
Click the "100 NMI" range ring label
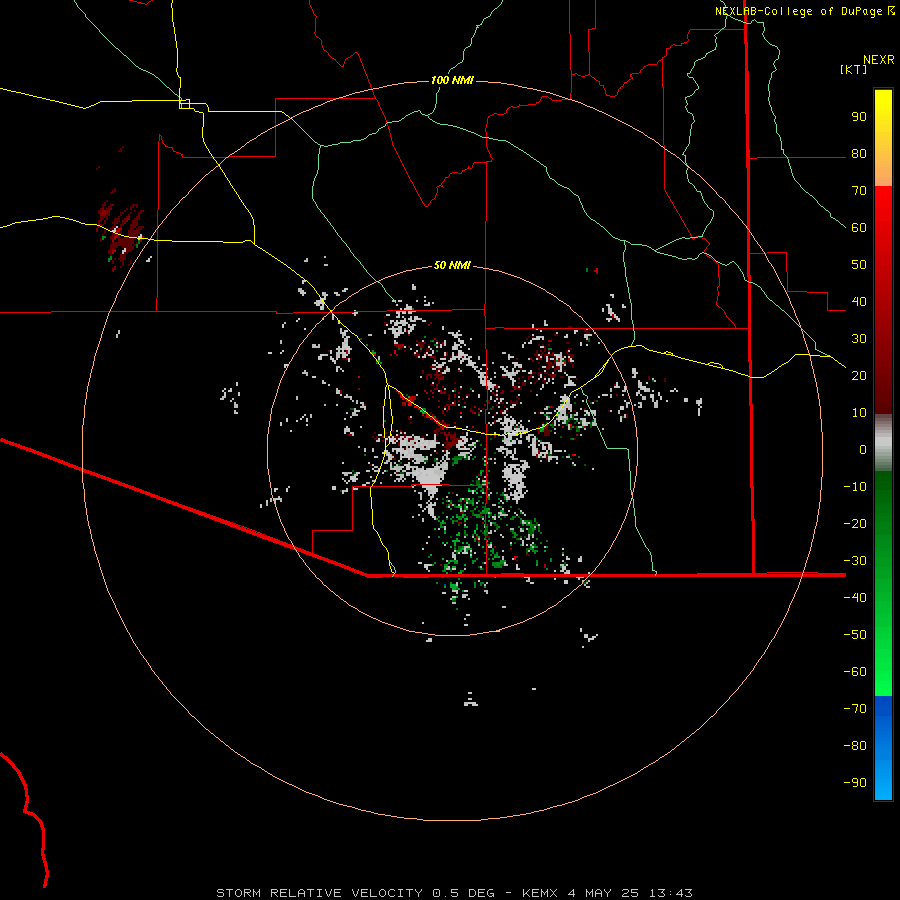[x=452, y=80]
